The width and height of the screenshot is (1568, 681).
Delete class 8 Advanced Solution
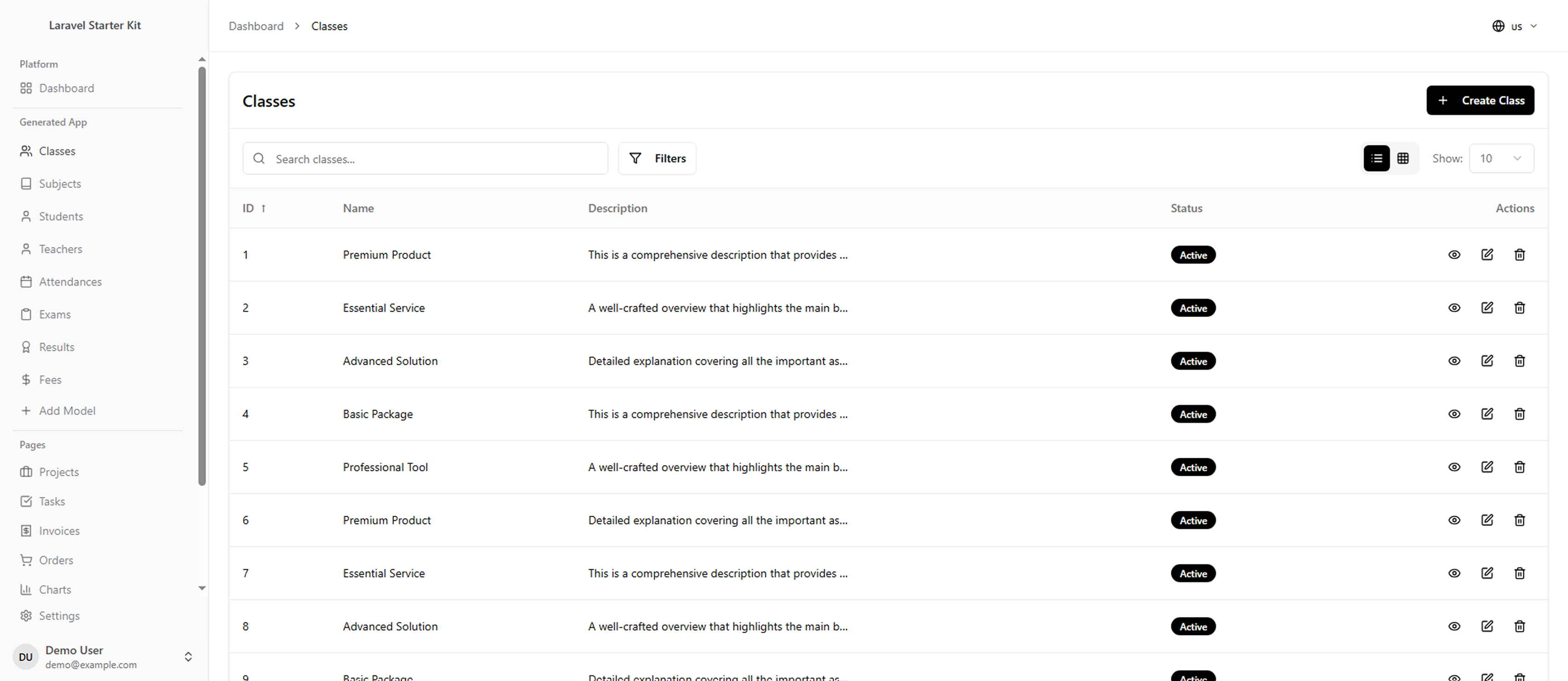pos(1520,626)
